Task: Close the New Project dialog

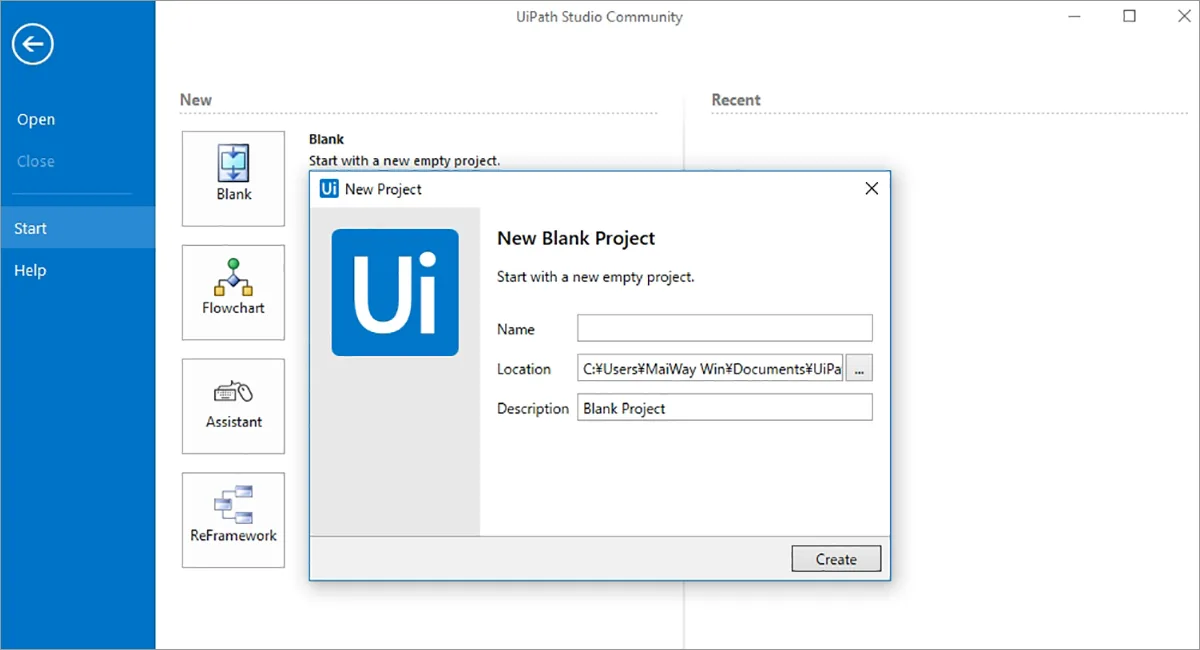Action: click(x=871, y=188)
